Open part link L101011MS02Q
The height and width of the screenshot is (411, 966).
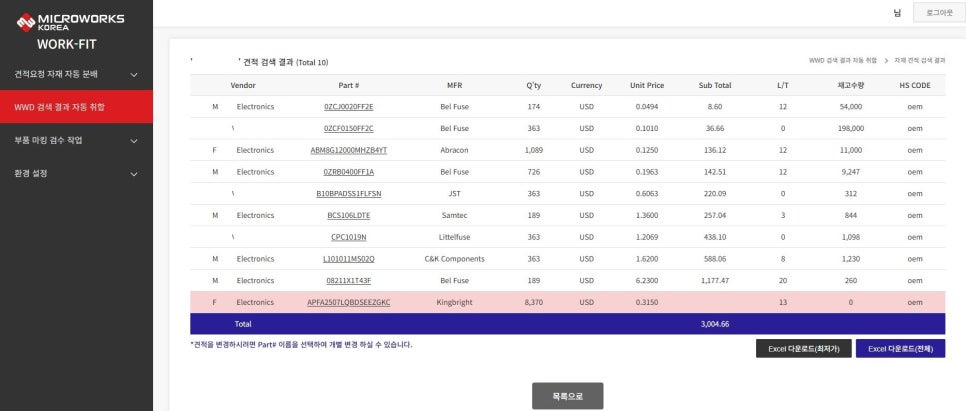coord(349,259)
